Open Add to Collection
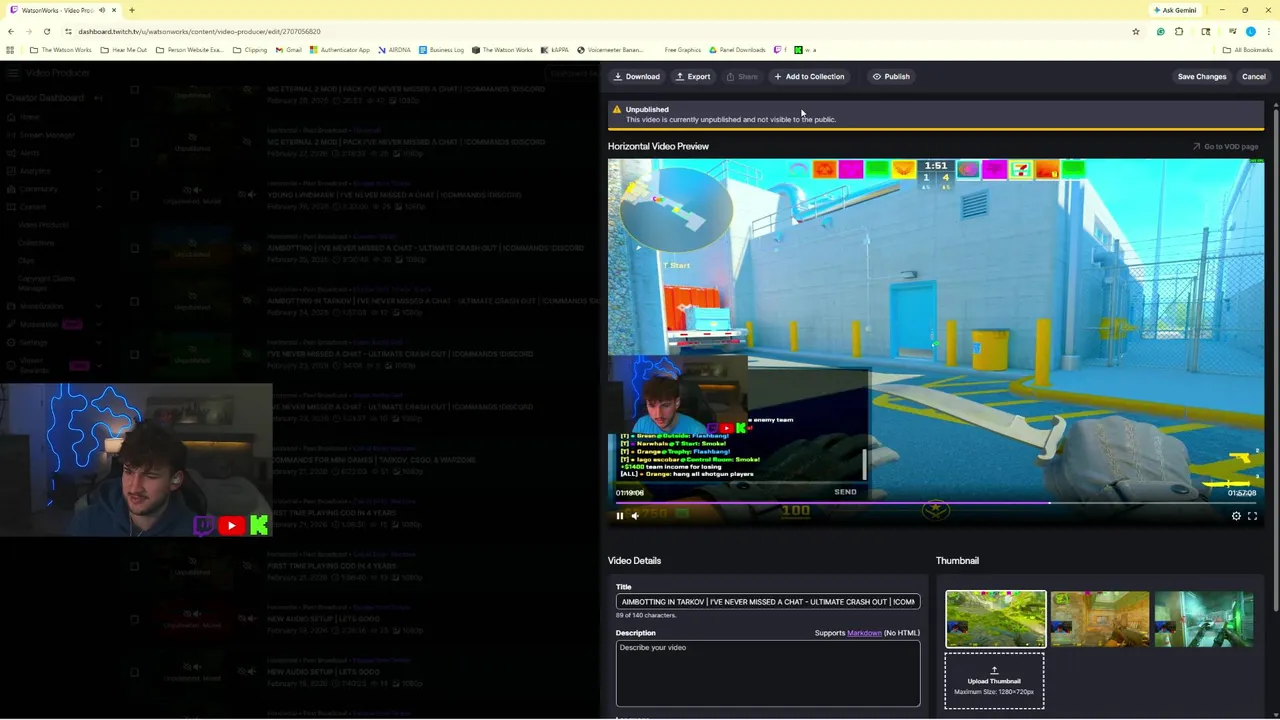The height and width of the screenshot is (720, 1280). 809,76
